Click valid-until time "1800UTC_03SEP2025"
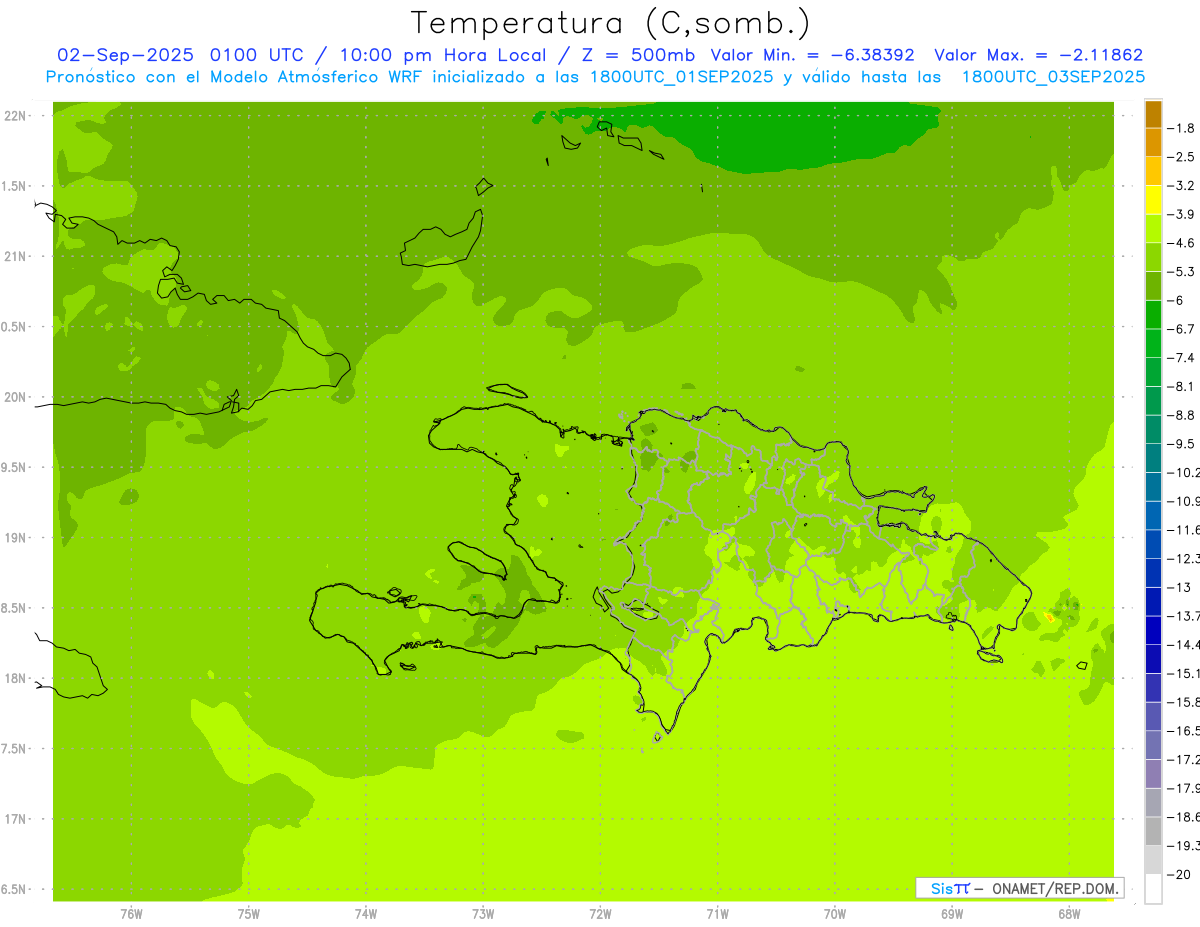Screen dimensions: 1200x927 [1053, 77]
